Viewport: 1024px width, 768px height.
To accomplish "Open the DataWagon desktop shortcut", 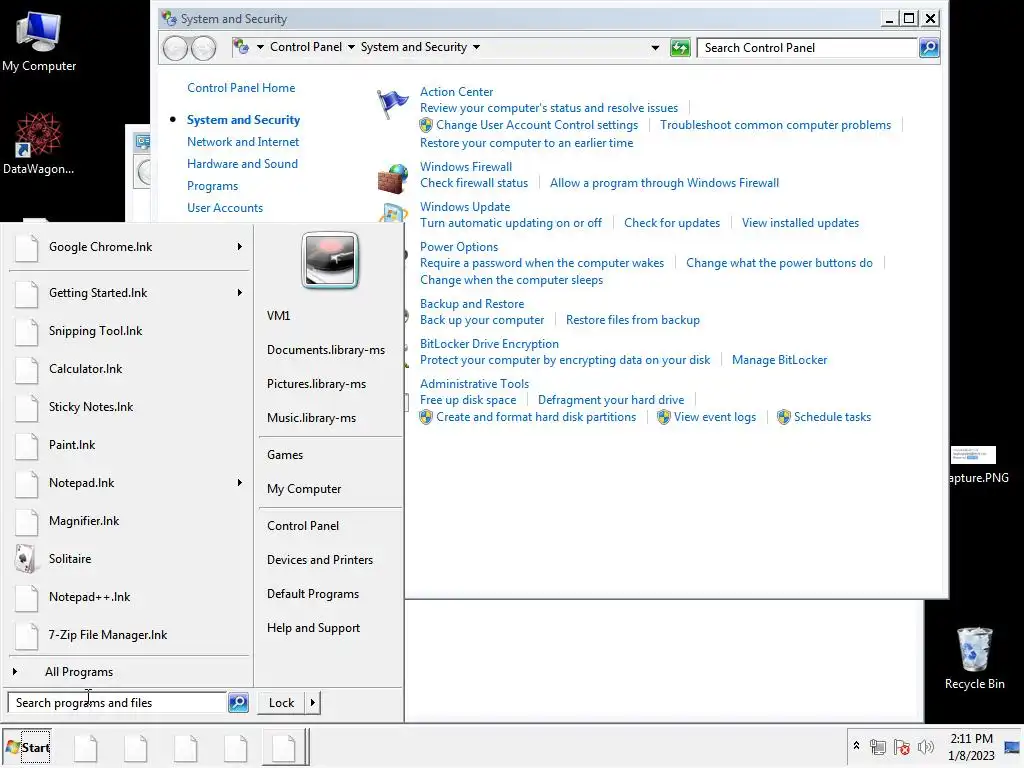I will [x=39, y=144].
